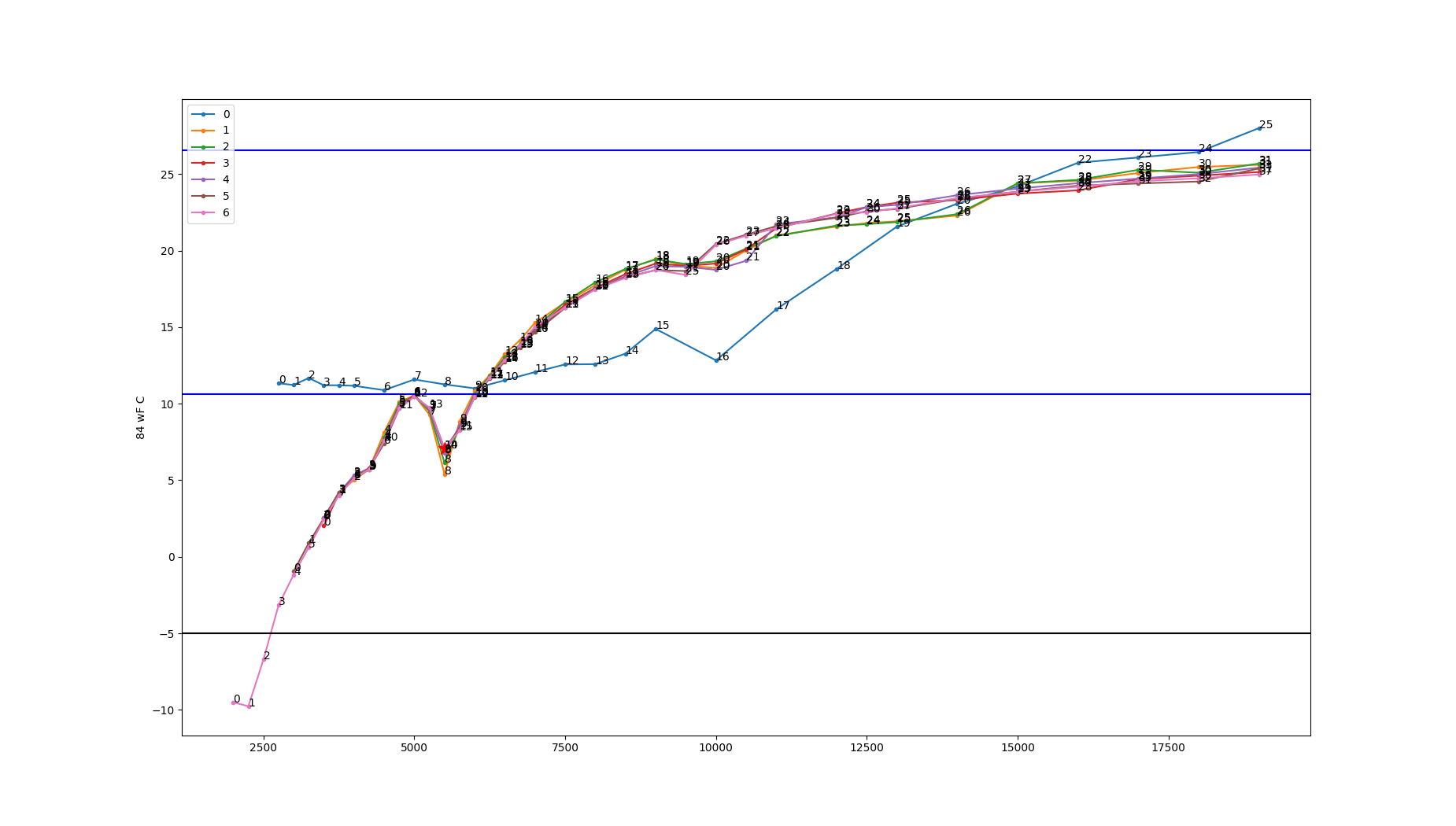Click blue series point labeled 24 near top
This screenshot has height=826, width=1456.
click(x=1199, y=152)
